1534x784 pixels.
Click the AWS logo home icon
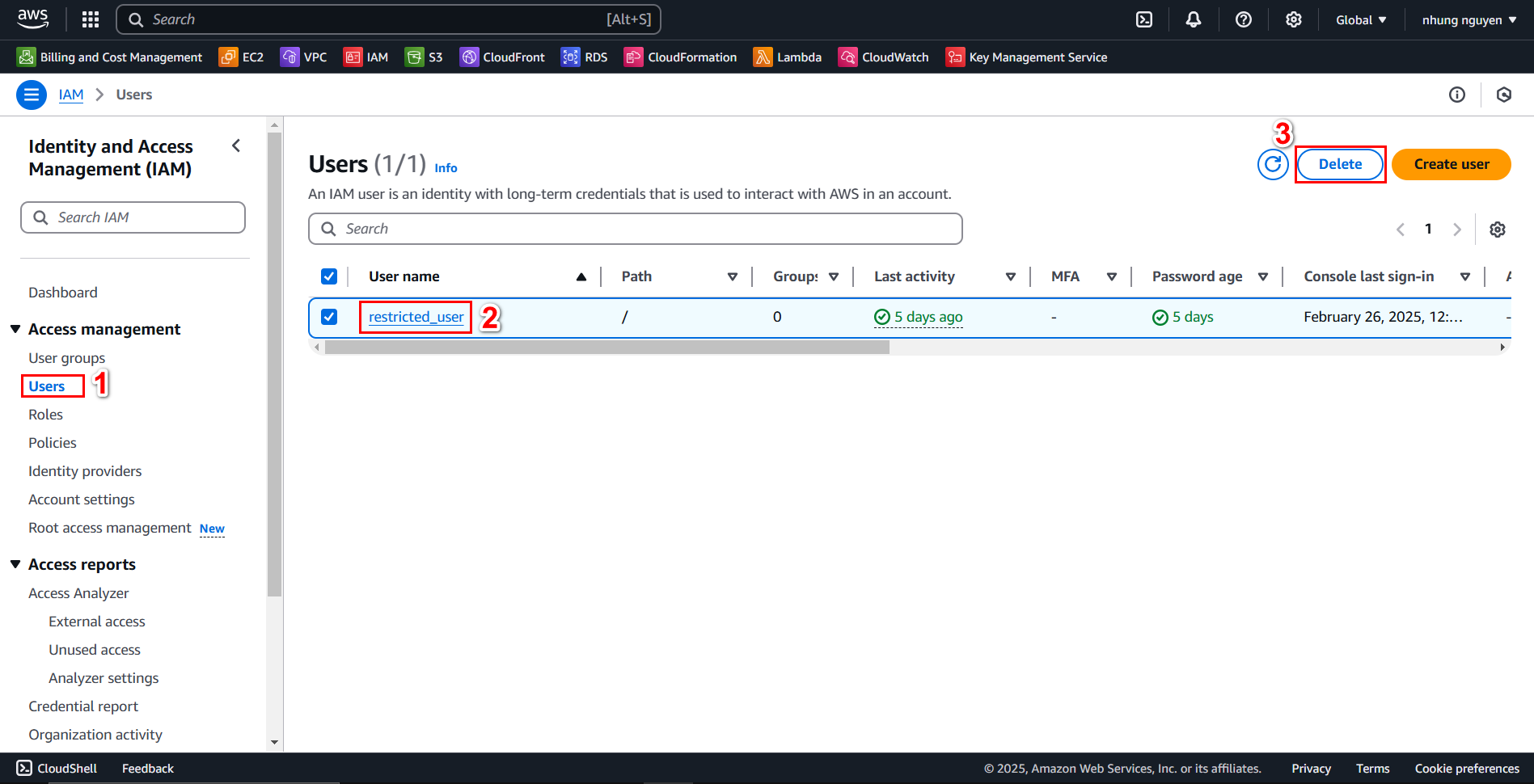[33, 19]
